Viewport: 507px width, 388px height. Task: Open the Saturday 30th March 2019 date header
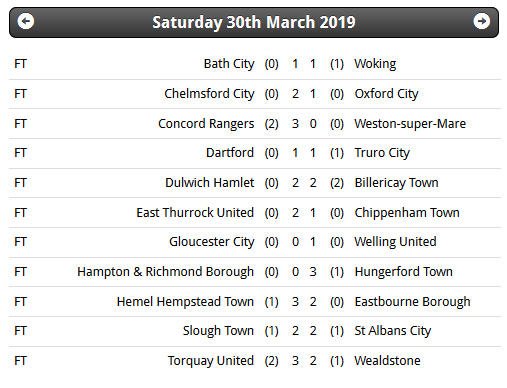pos(254,22)
